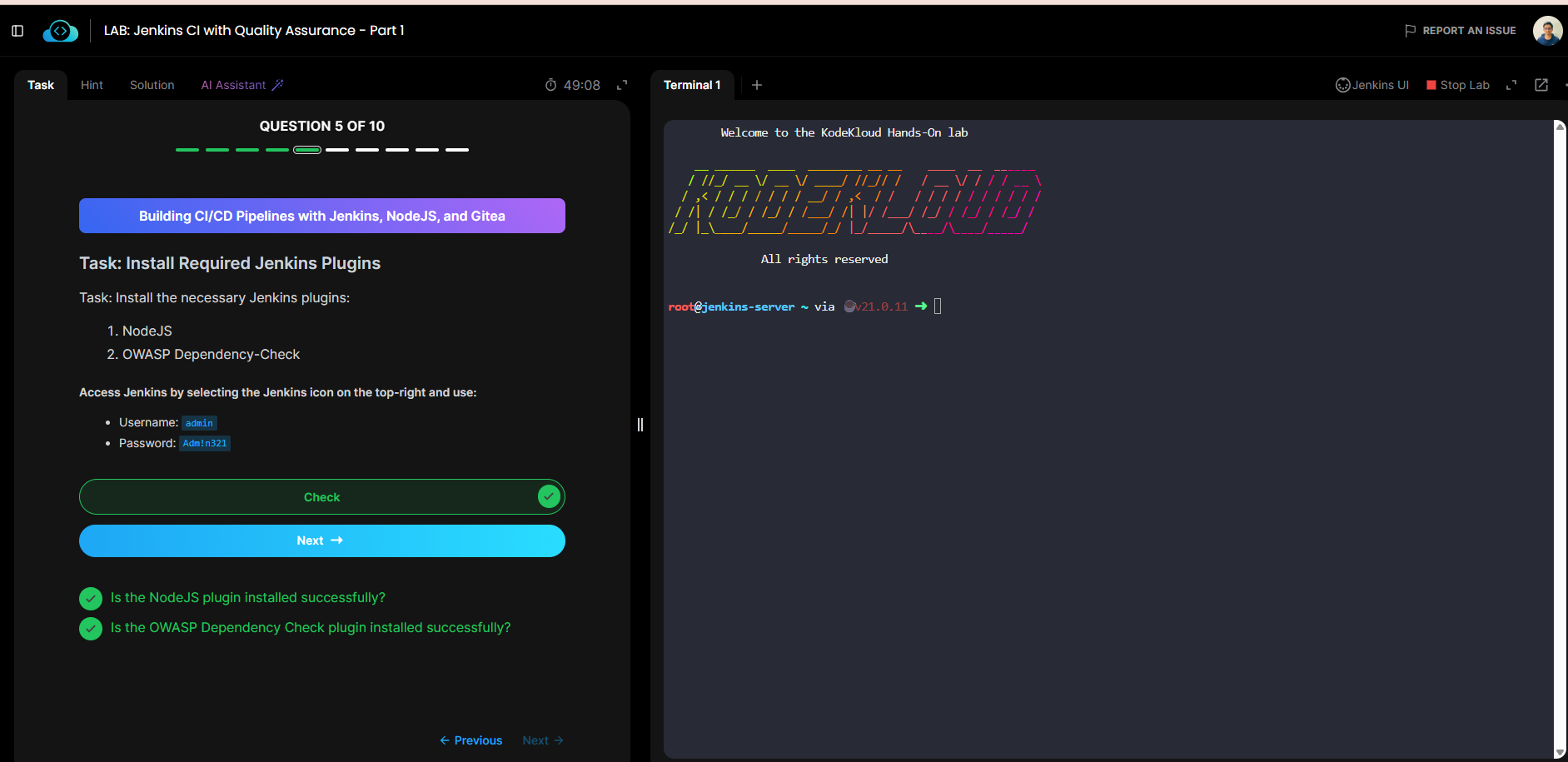Click the 'NodeJS' list item
Screen dimensions: 1568x762
pyautogui.click(x=147, y=331)
